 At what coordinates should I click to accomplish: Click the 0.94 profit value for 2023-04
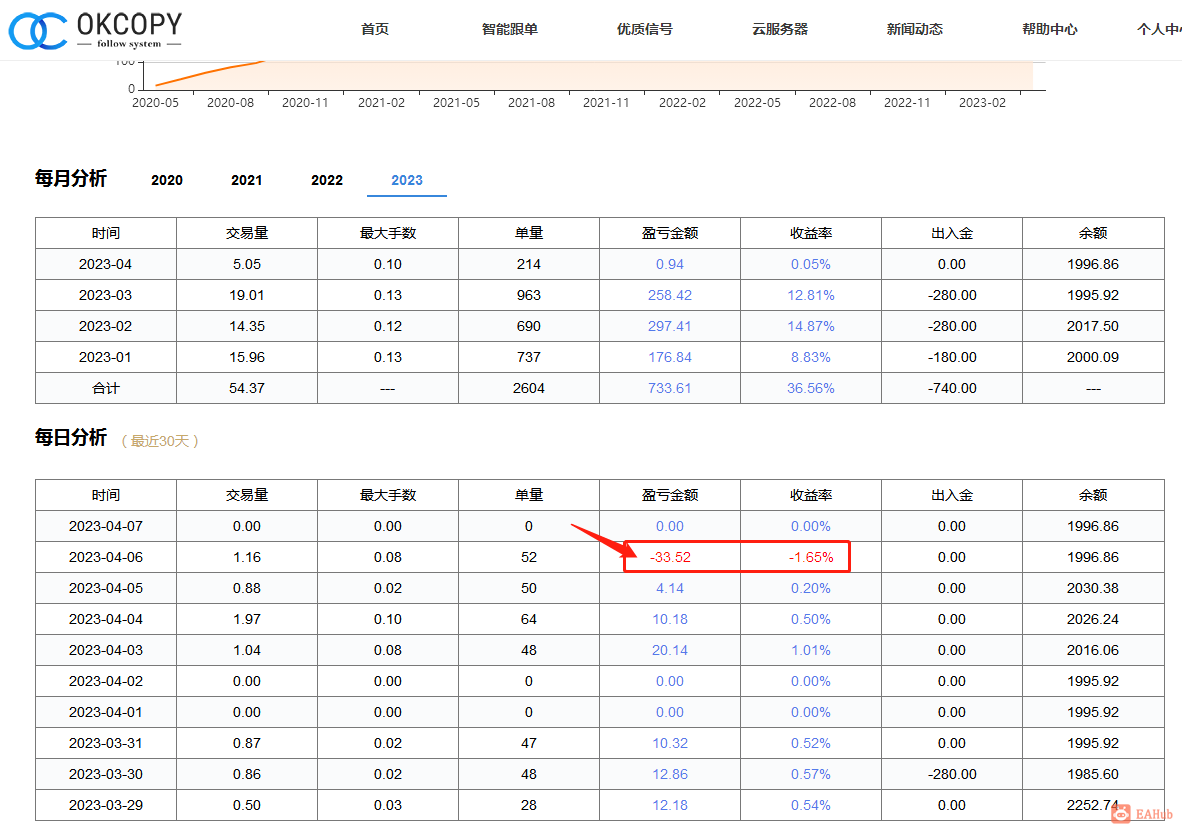(669, 265)
